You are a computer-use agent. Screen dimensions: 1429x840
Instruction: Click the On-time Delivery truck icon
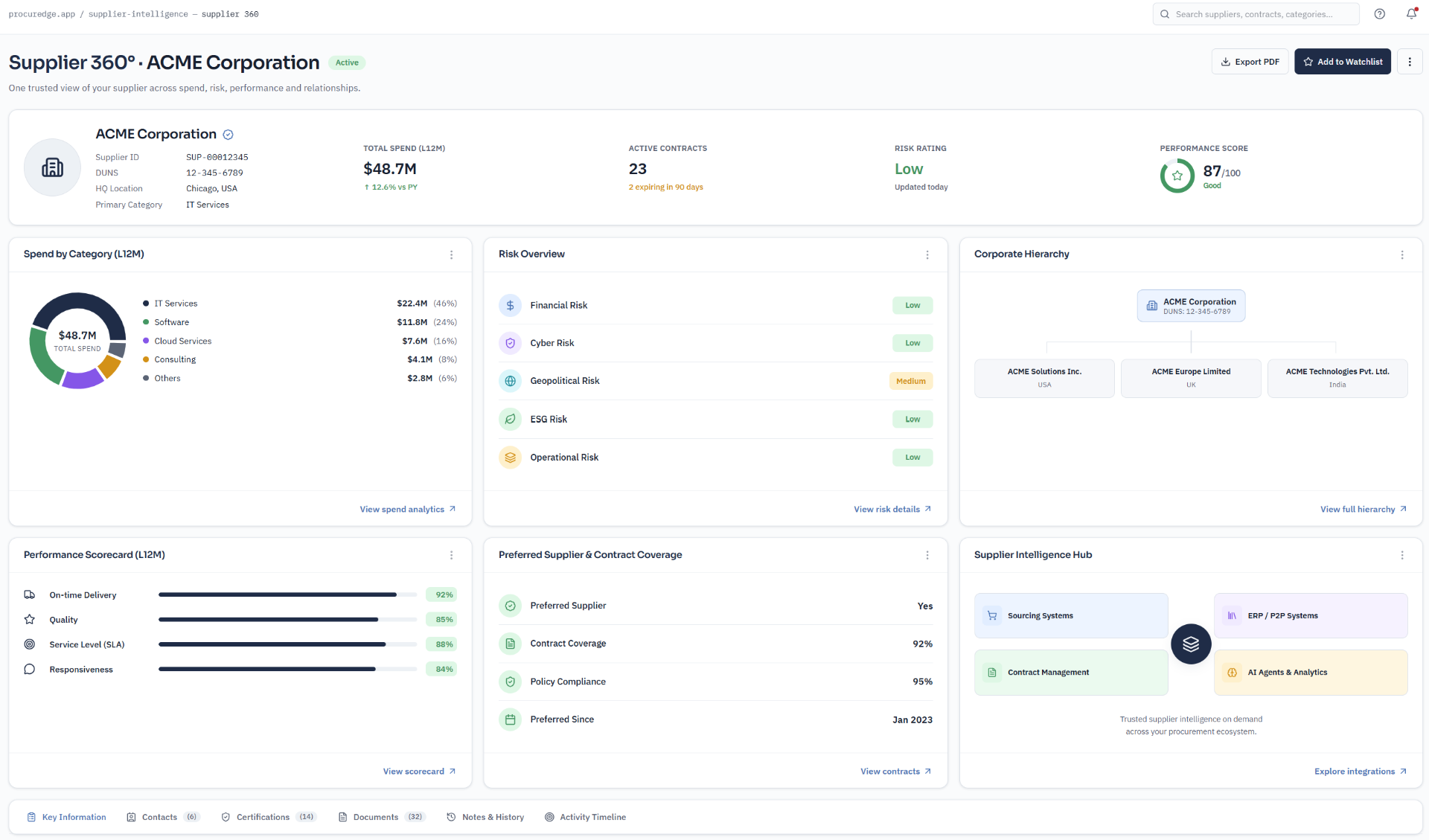click(30, 594)
